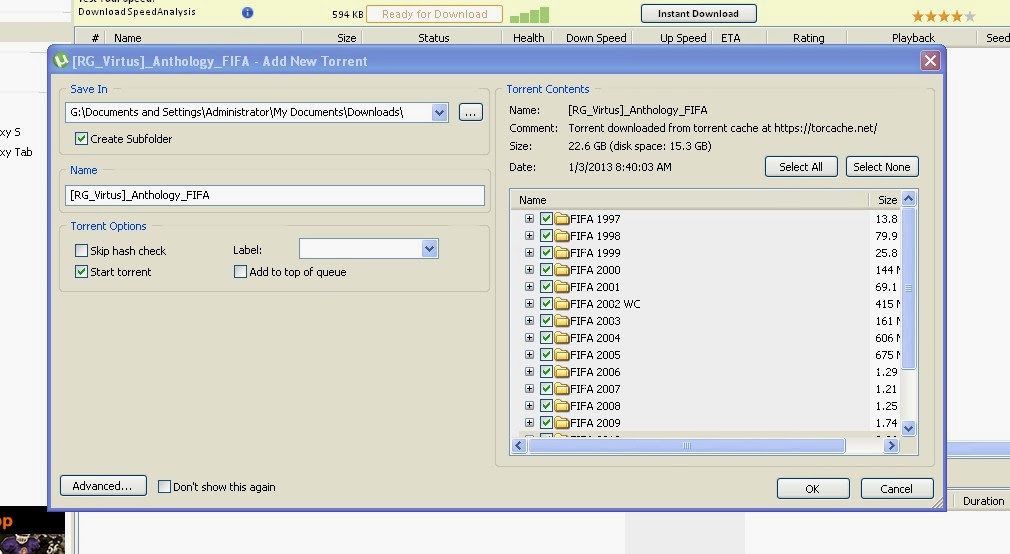Click the Cancel button
The image size is (1010, 554).
tap(897, 489)
